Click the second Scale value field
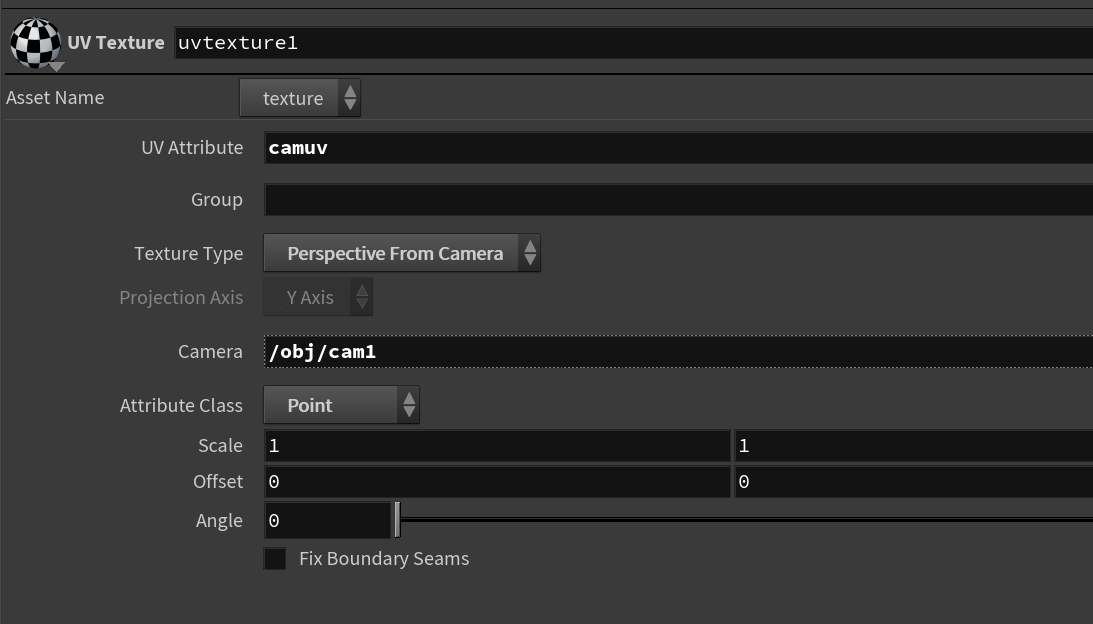This screenshot has width=1093, height=624. point(913,446)
